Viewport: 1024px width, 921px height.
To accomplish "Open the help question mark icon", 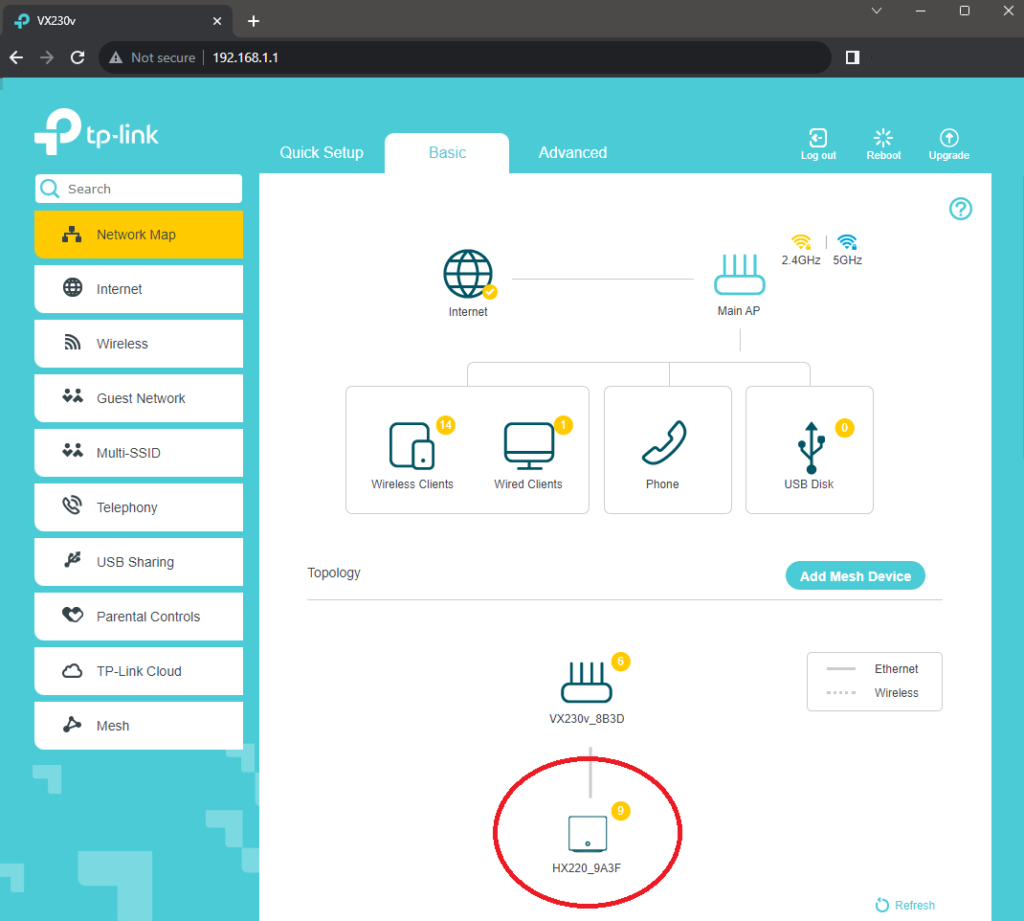I will click(961, 209).
